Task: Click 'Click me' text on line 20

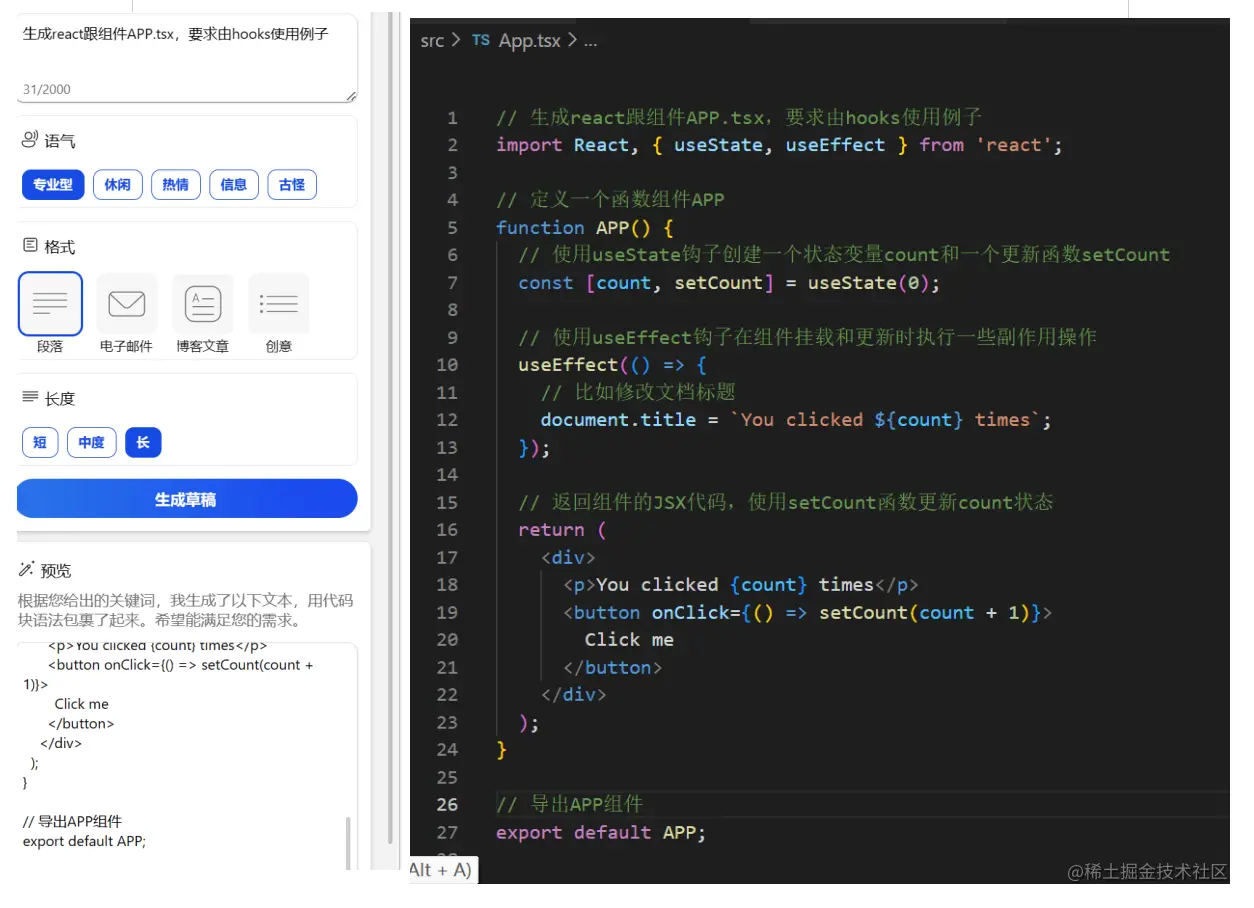Action: tap(629, 640)
